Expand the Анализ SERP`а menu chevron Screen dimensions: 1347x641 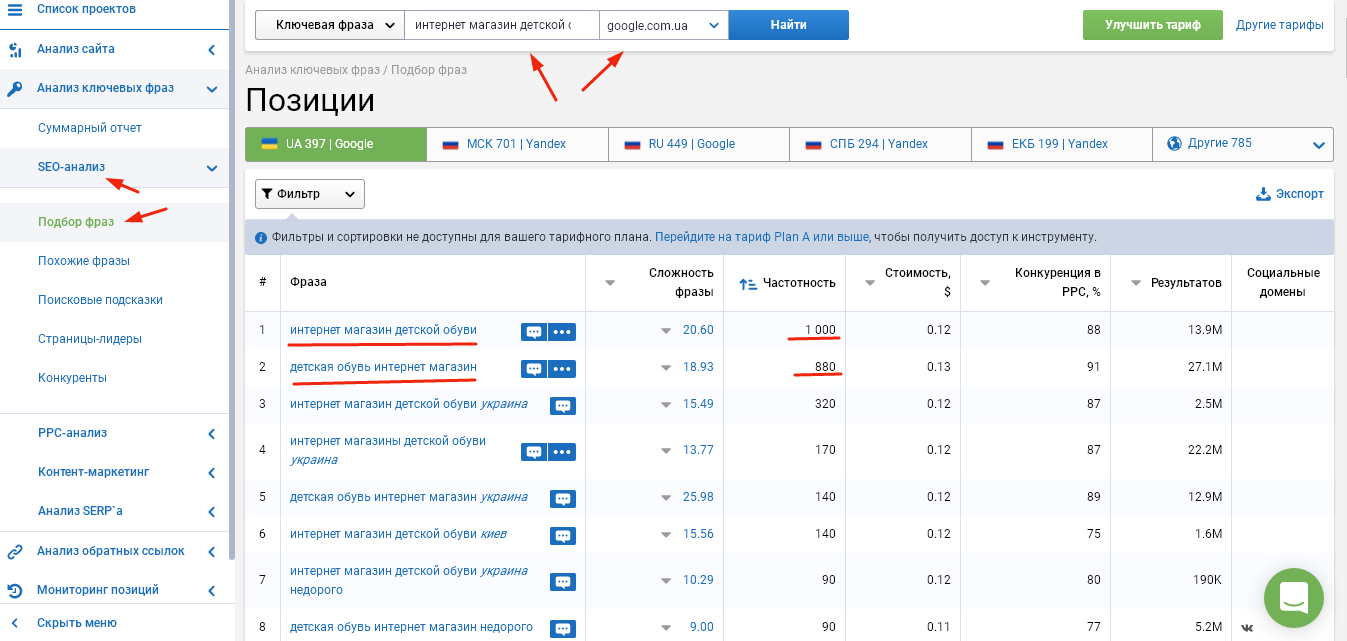(212, 512)
